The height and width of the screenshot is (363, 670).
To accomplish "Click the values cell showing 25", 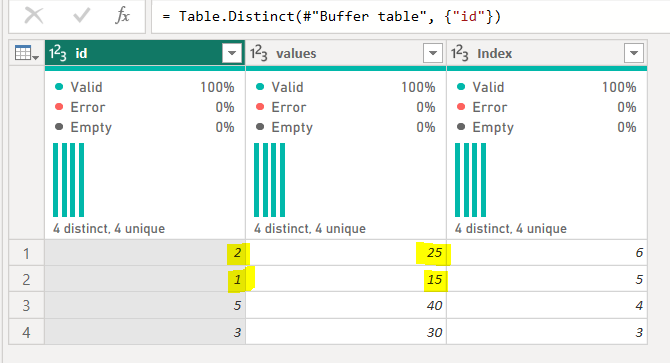I will coord(346,253).
